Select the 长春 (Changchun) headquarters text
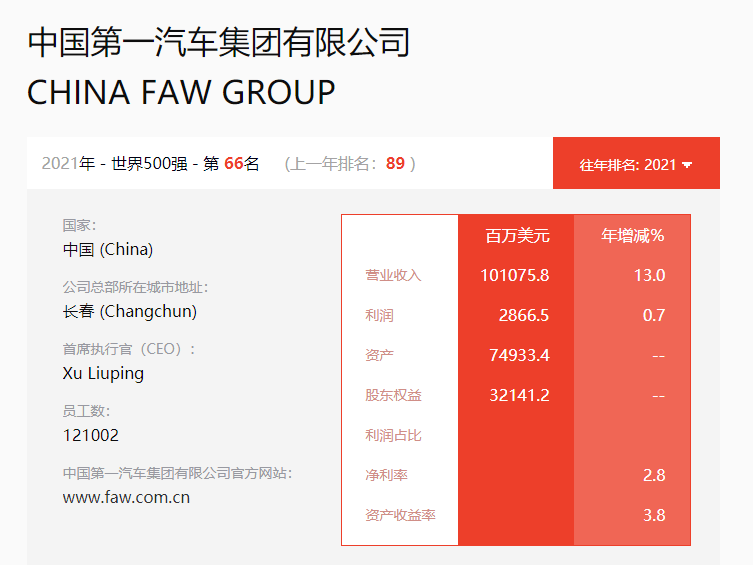 coord(130,312)
